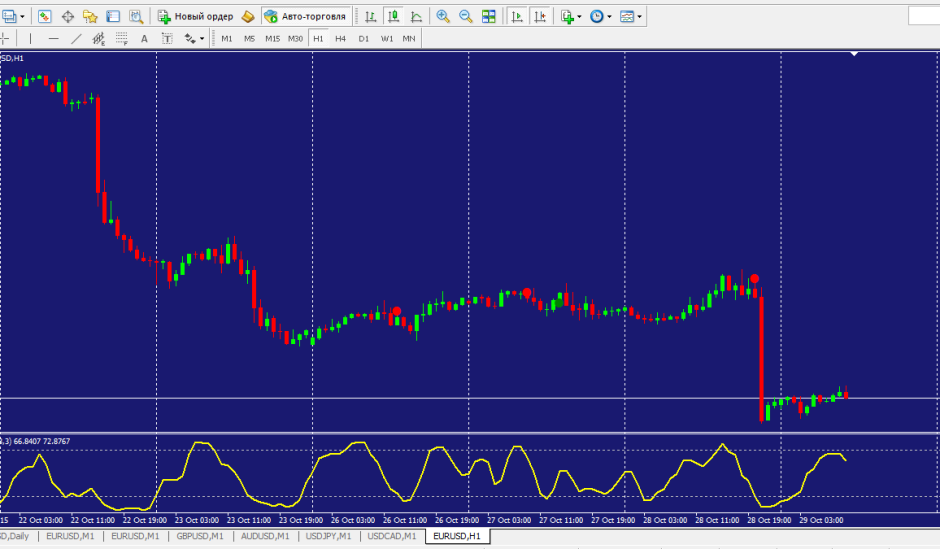Expand the indicators list dropdown
This screenshot has width=940, height=549.
click(580, 17)
